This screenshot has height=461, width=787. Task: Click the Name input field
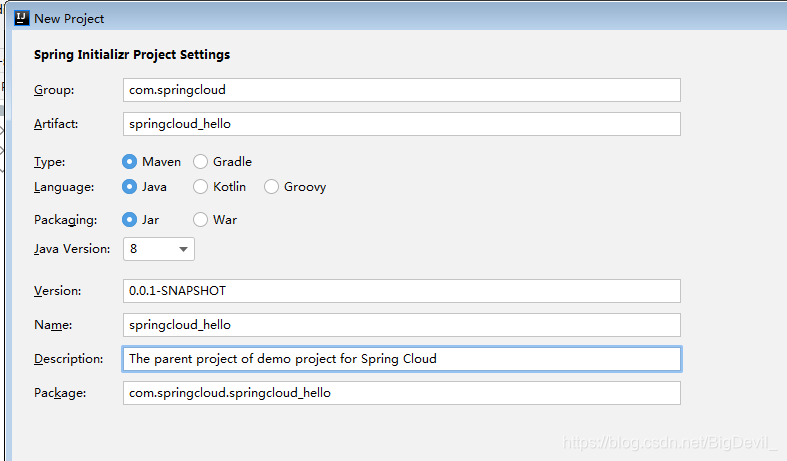pyautogui.click(x=402, y=325)
